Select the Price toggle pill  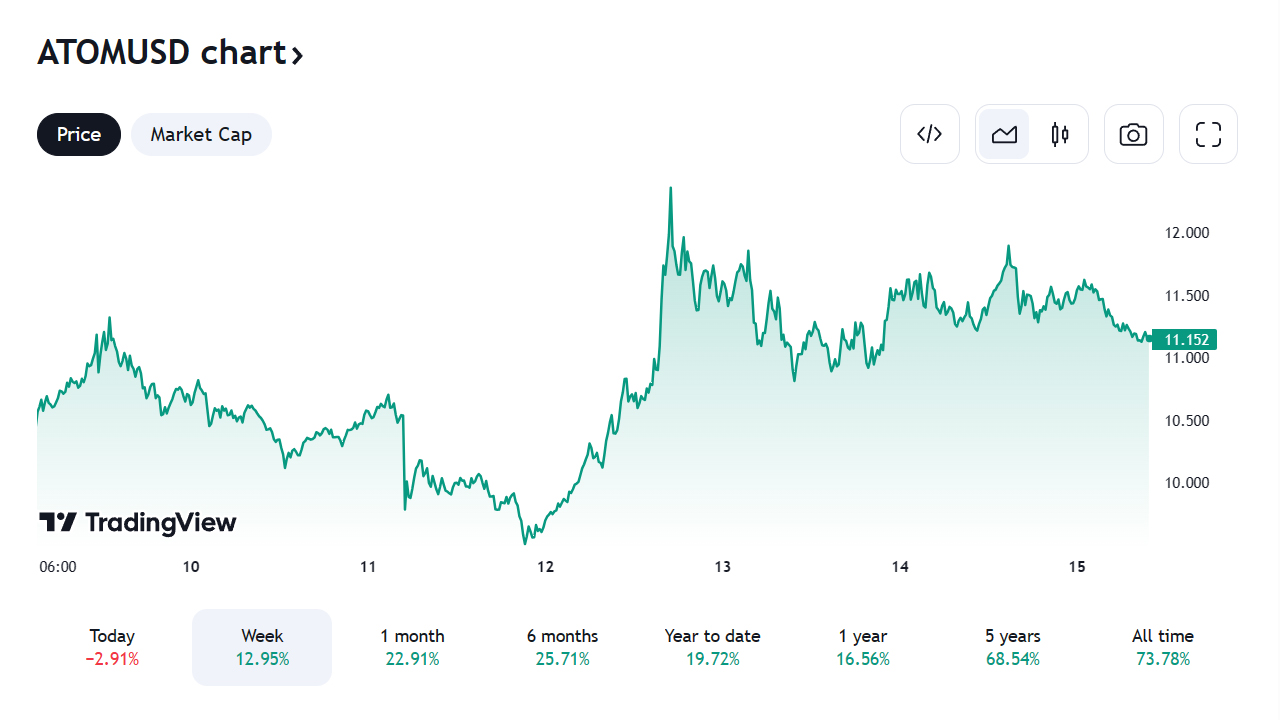click(79, 134)
